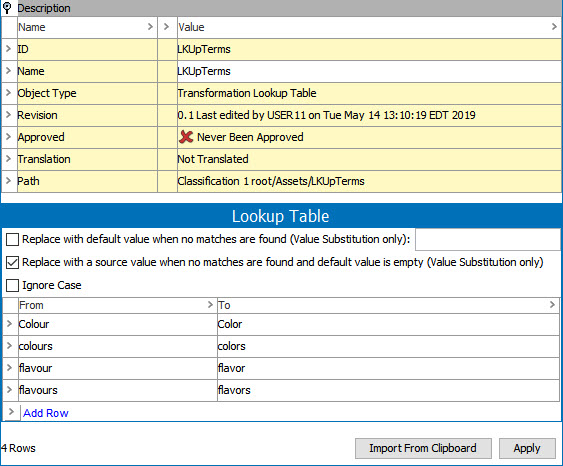This screenshot has width=563, height=466.
Task: Click the Apply button
Action: click(x=527, y=448)
